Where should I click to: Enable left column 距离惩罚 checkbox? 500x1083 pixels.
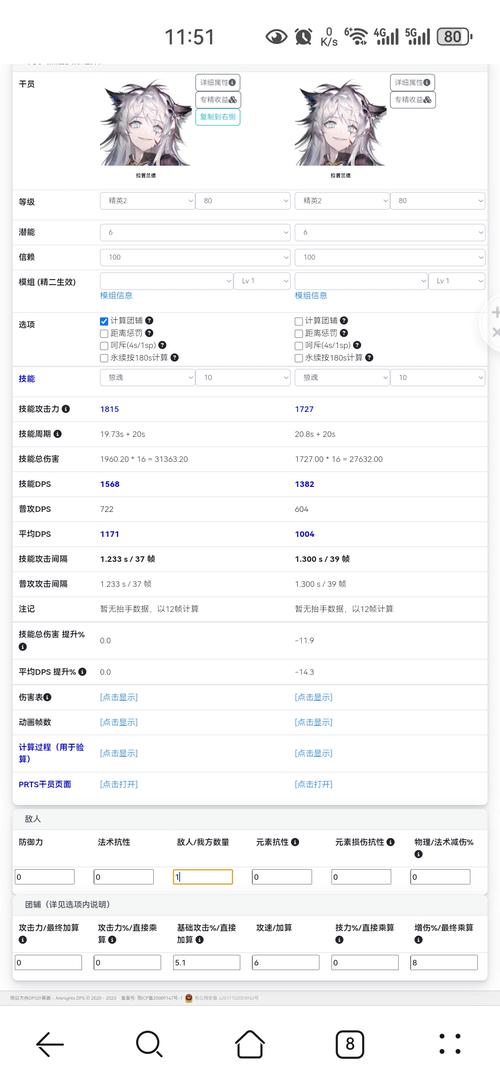tap(104, 334)
